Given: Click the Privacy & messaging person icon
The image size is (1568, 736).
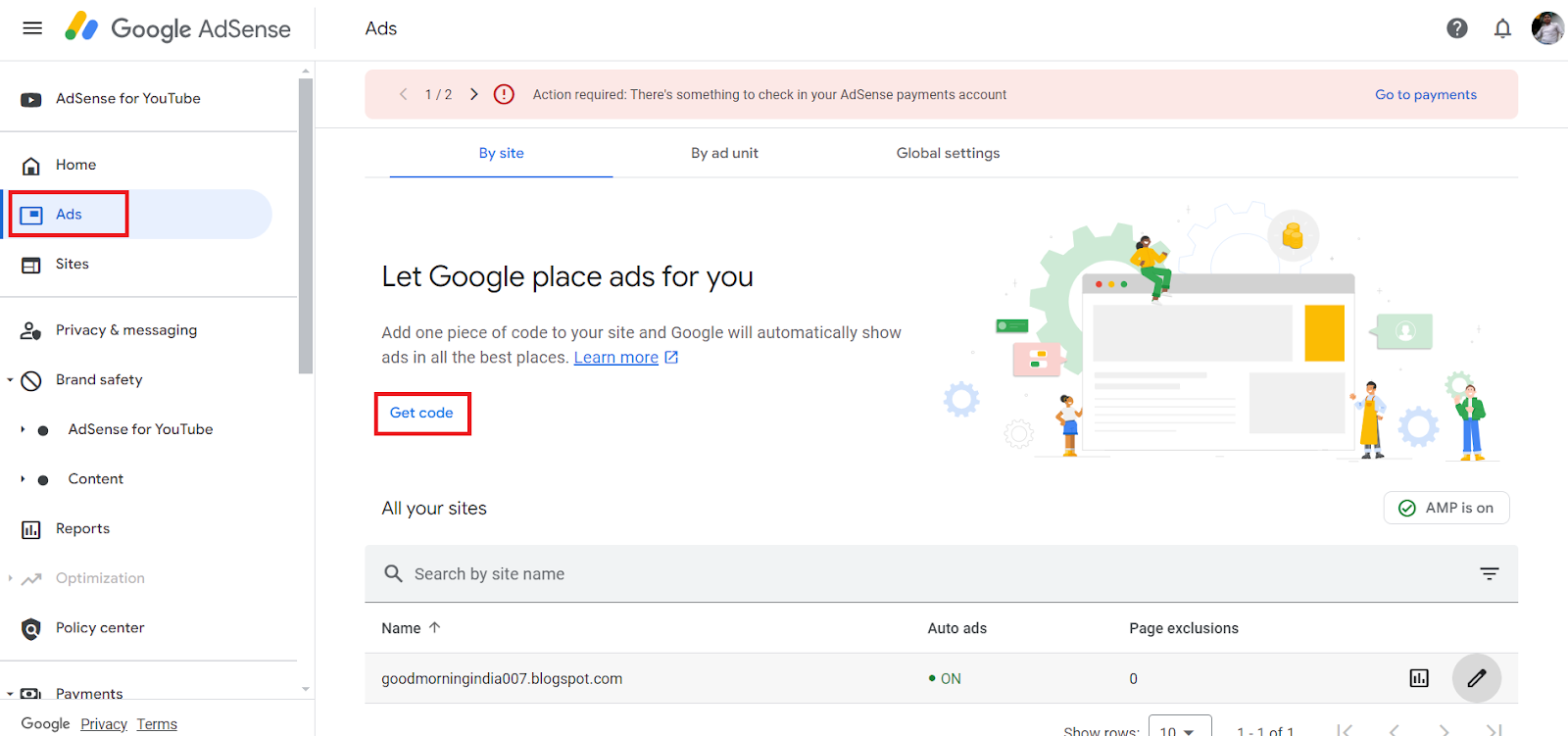Looking at the screenshot, I should 31,331.
